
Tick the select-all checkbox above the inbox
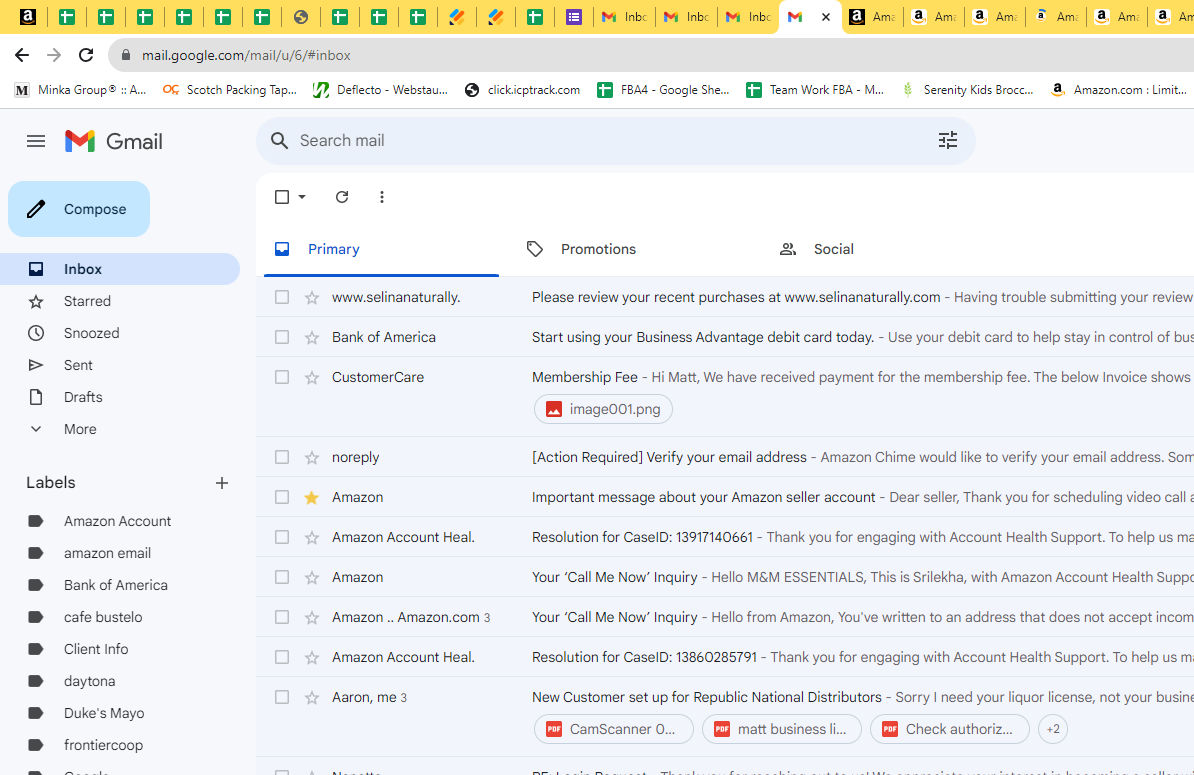pyautogui.click(x=282, y=197)
